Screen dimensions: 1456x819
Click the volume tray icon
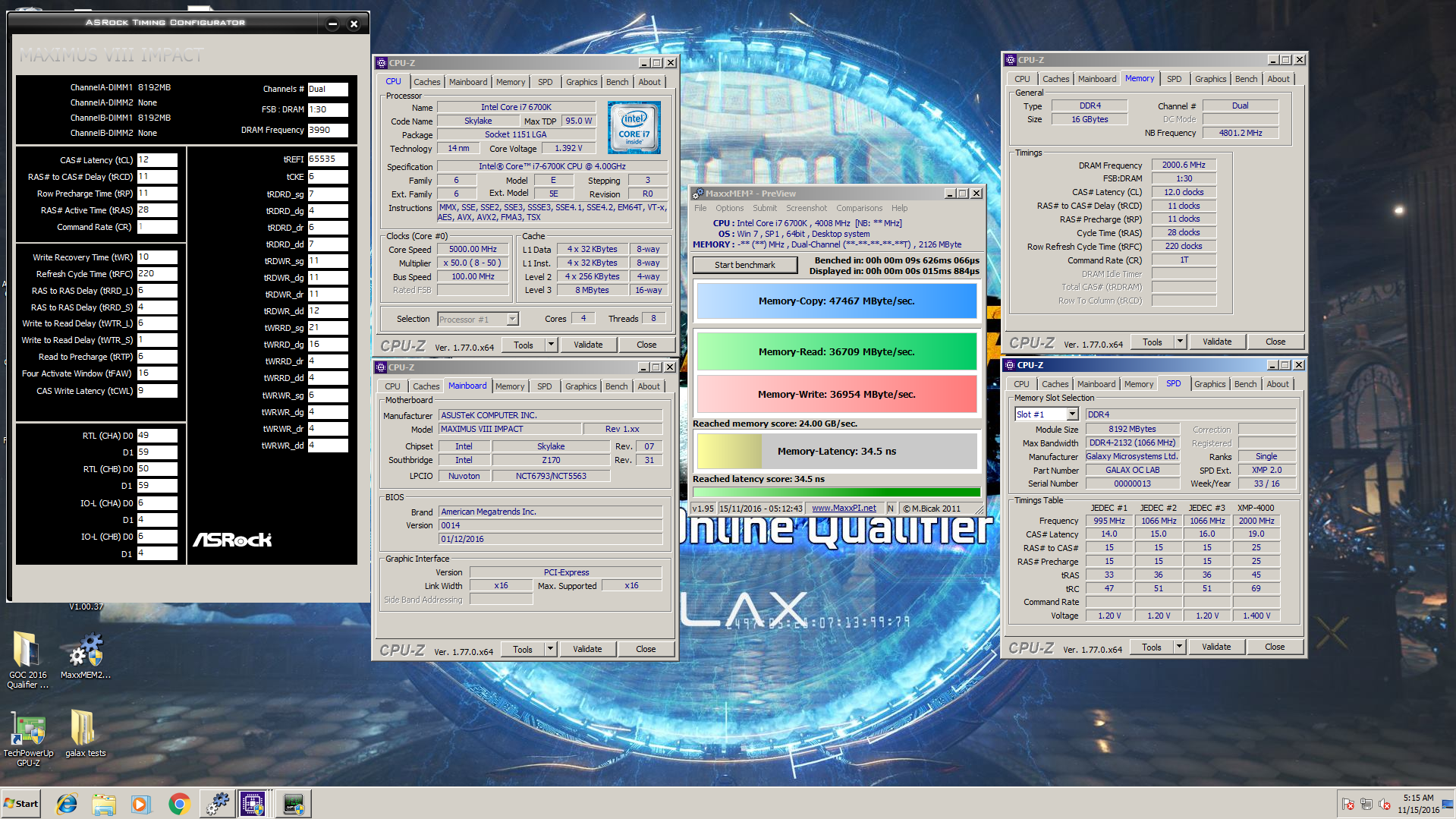[1385, 804]
